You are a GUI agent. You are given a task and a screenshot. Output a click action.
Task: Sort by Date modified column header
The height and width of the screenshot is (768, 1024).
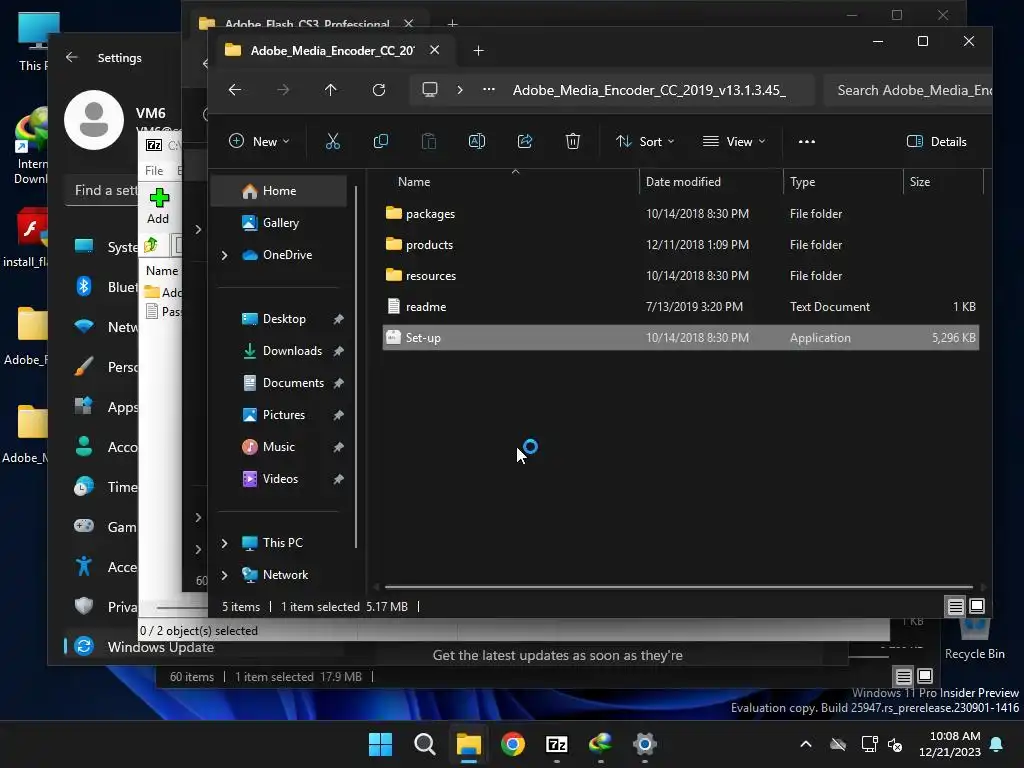(711, 182)
